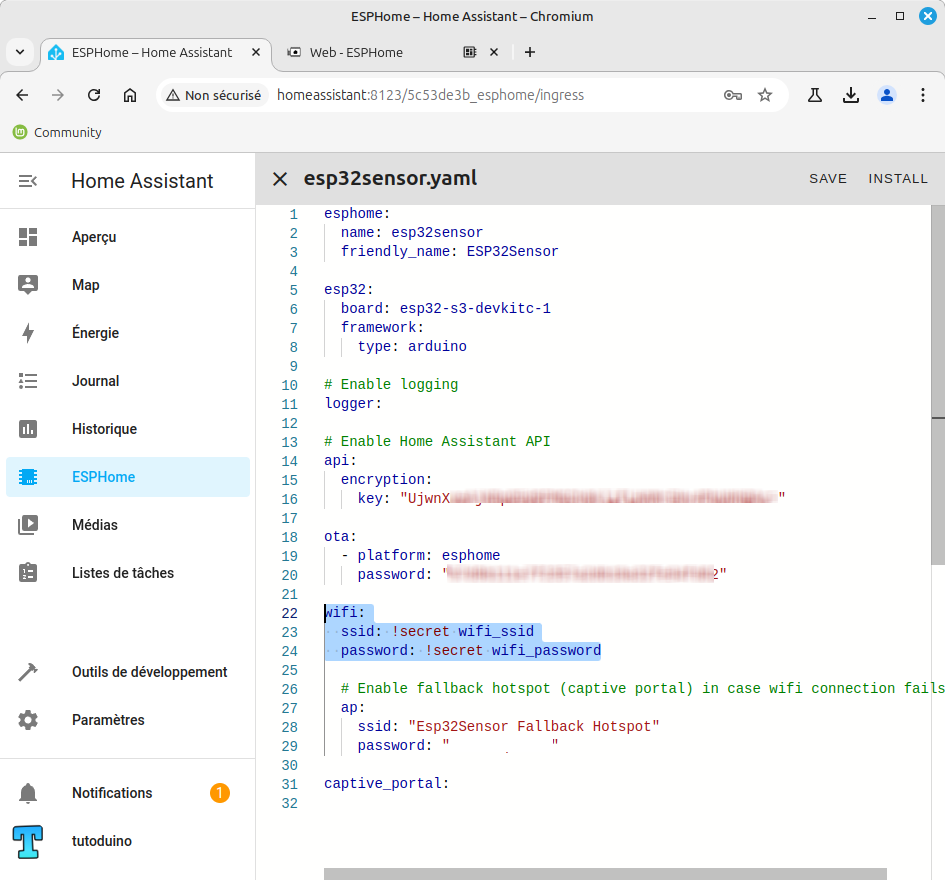
Task: Collapse the Home Assistant sidebar menu icon
Action: (28, 181)
